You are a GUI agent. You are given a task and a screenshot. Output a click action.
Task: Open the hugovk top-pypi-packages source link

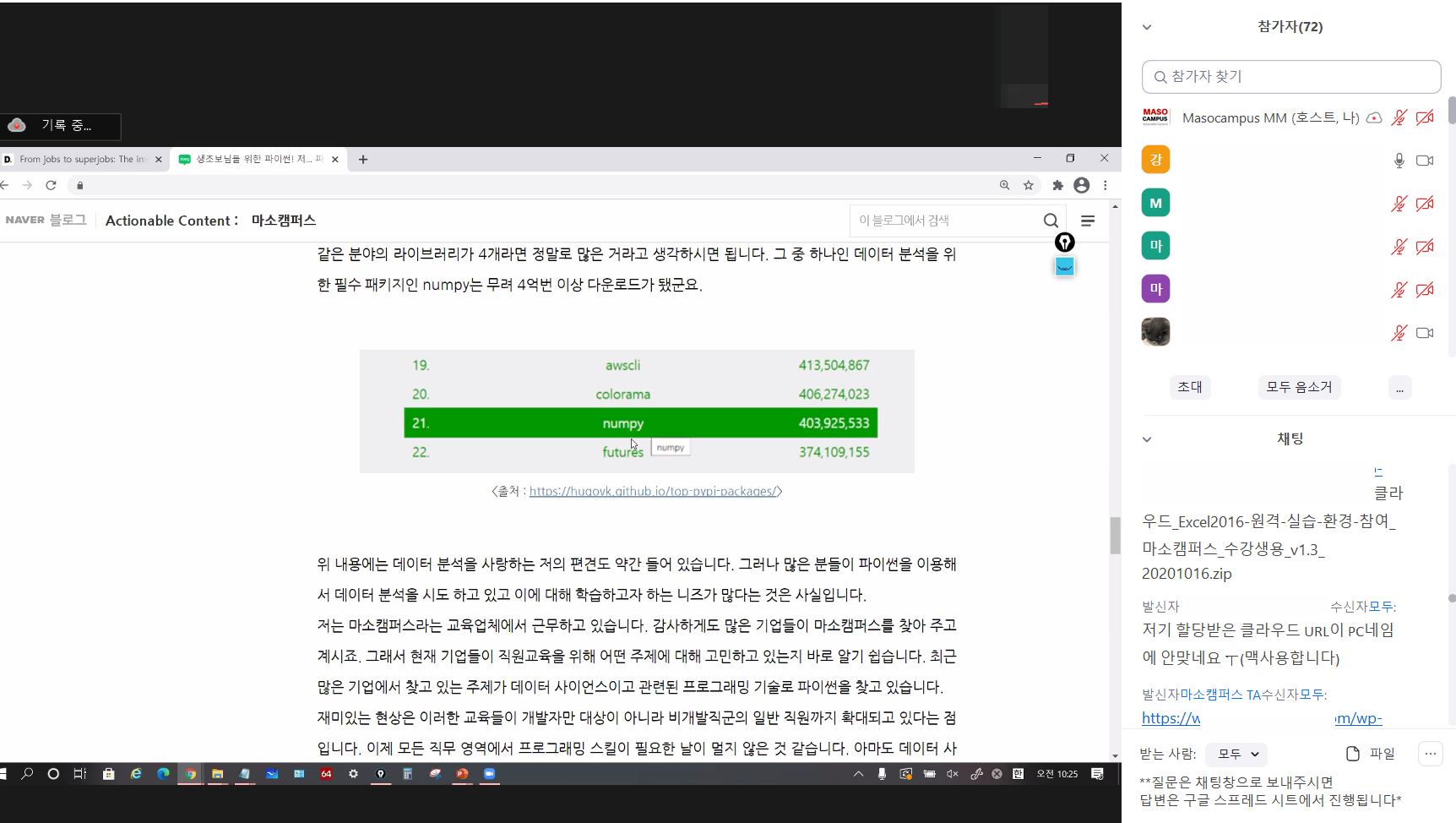click(x=652, y=491)
